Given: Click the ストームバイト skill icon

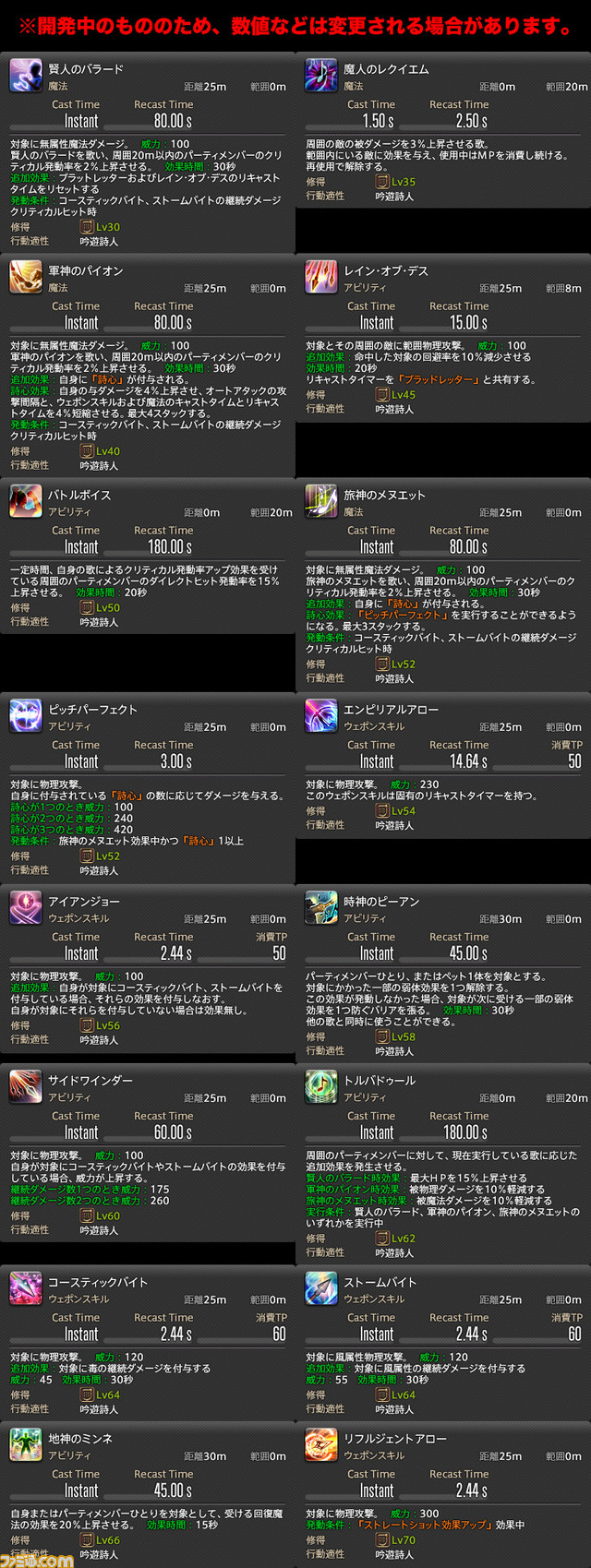Looking at the screenshot, I should (321, 1289).
